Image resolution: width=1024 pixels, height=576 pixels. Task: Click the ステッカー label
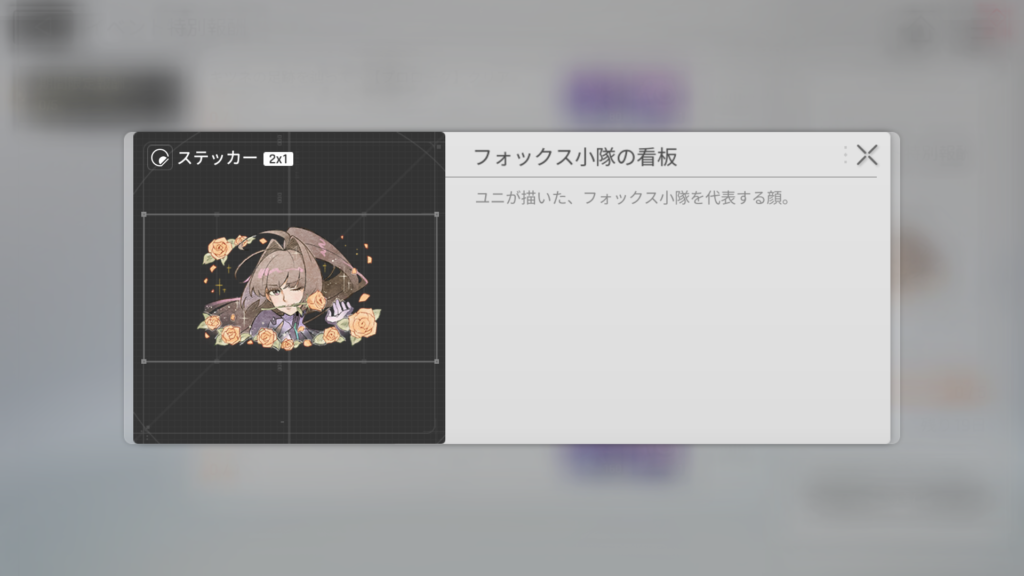coord(217,158)
